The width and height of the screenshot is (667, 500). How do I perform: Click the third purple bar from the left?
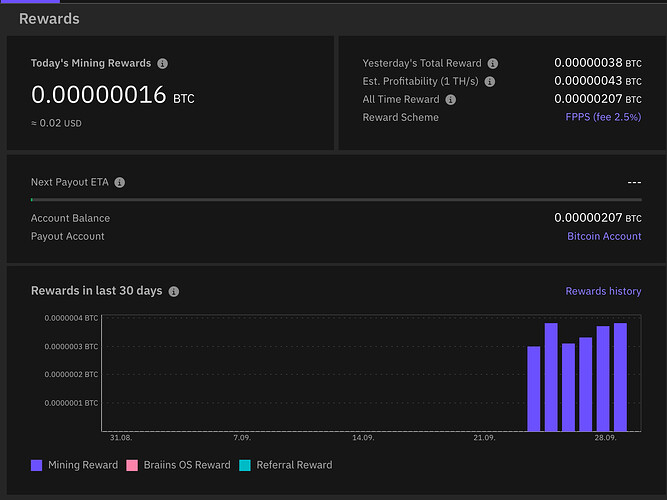click(568, 387)
